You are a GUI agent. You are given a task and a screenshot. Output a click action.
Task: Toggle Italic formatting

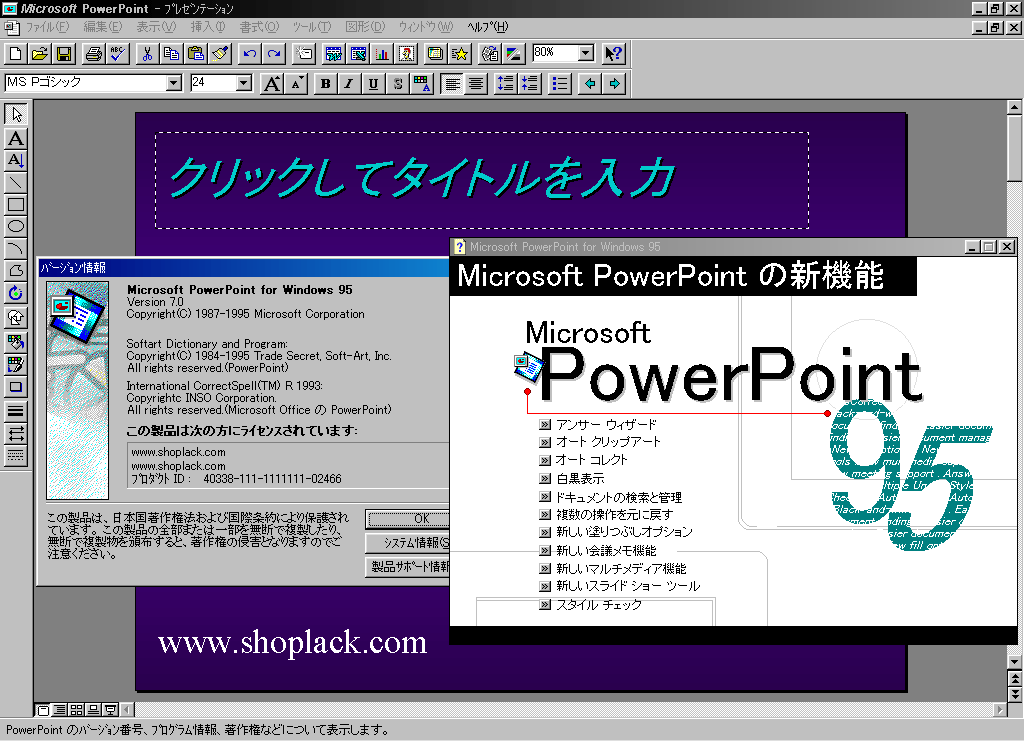[x=349, y=84]
